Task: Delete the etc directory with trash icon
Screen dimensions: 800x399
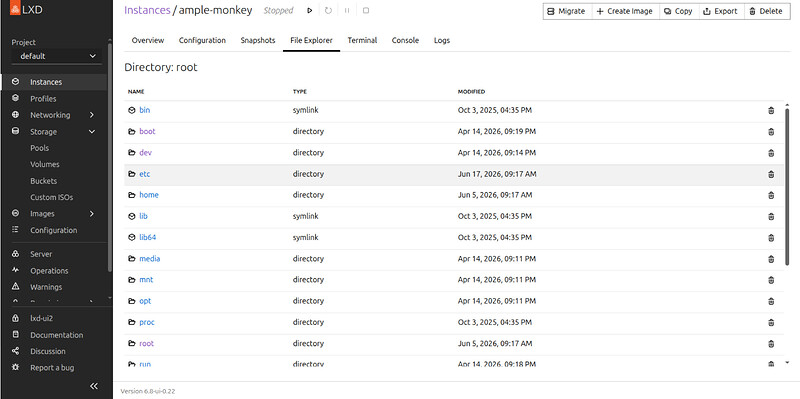Action: tap(771, 174)
